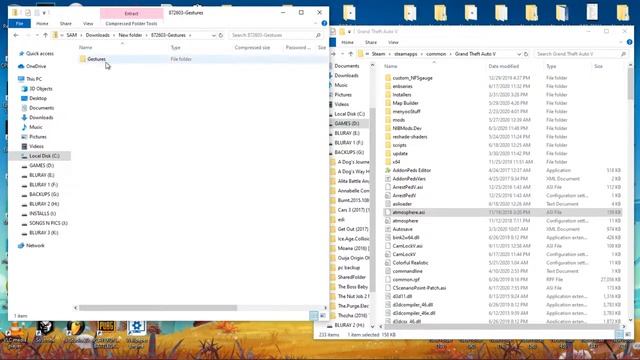Select SONGS N PICS drive

pos(48,223)
